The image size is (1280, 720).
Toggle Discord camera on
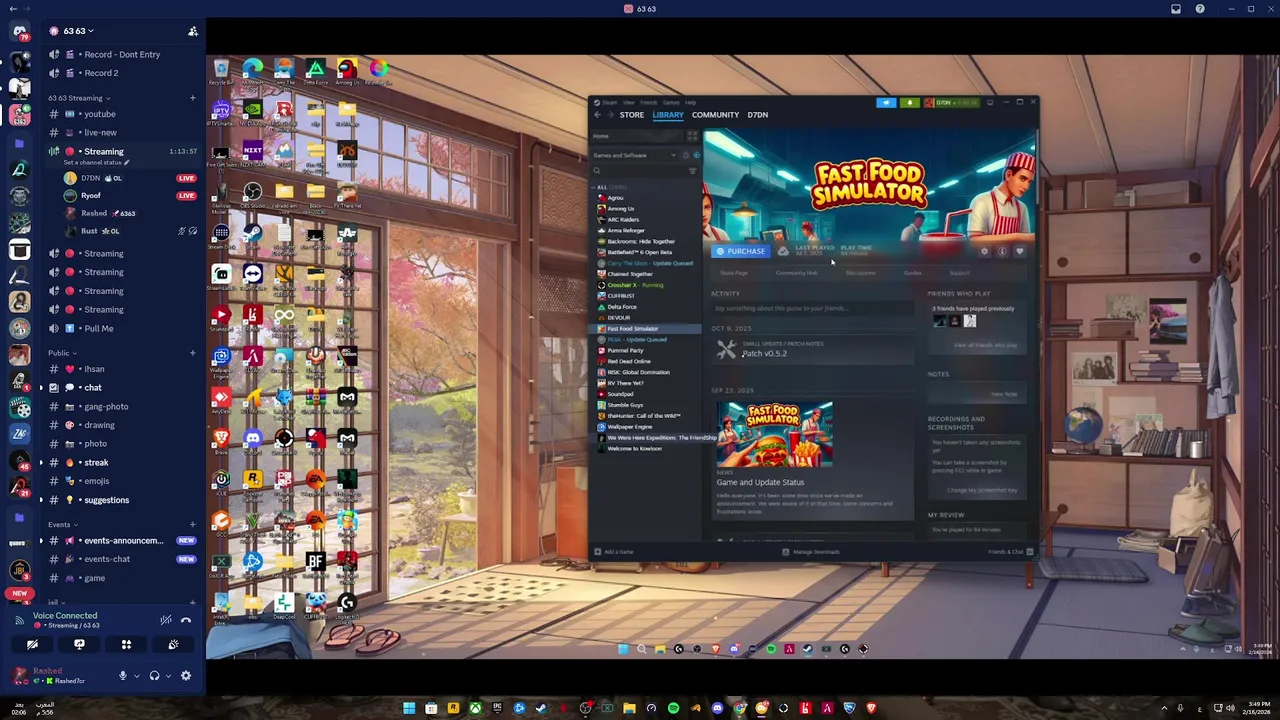point(32,645)
